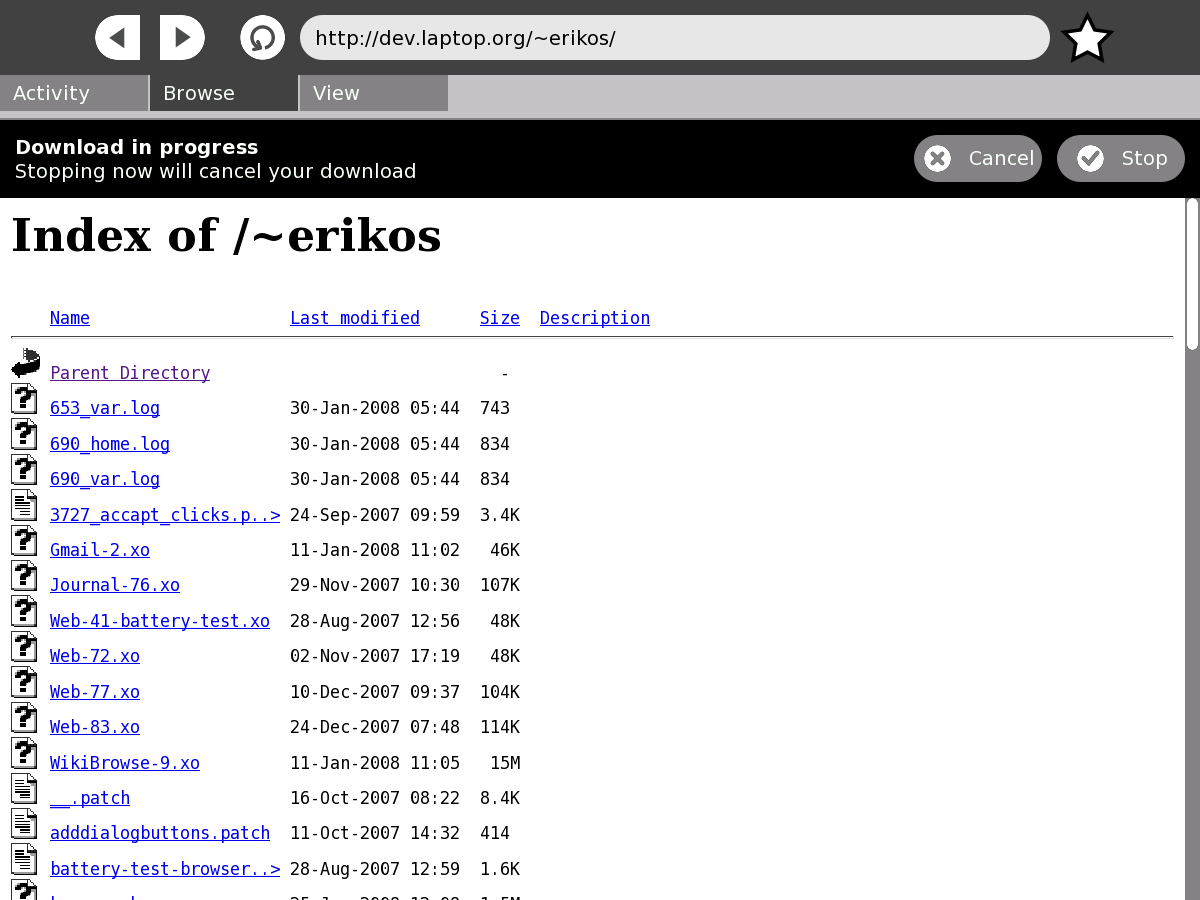Sort the file listing by Size
Screen dimensions: 1200x900
[x=499, y=318]
